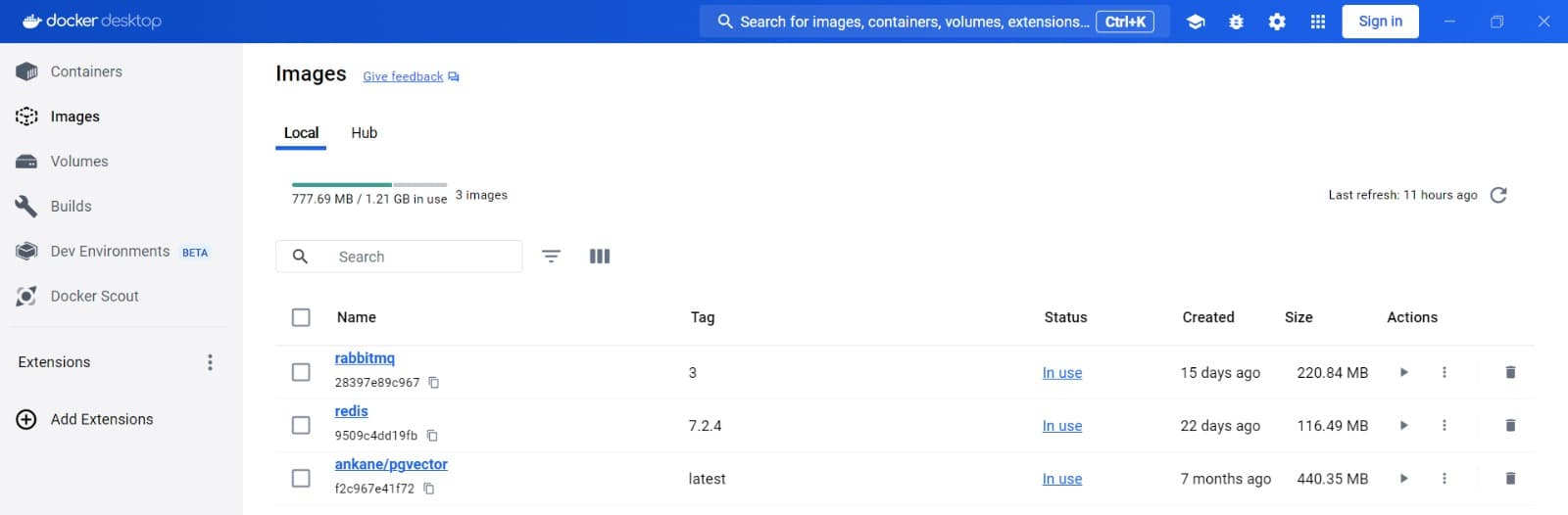1568x515 pixels.
Task: Copy rabbitmq image ID 28397e89c967
Action: (434, 383)
